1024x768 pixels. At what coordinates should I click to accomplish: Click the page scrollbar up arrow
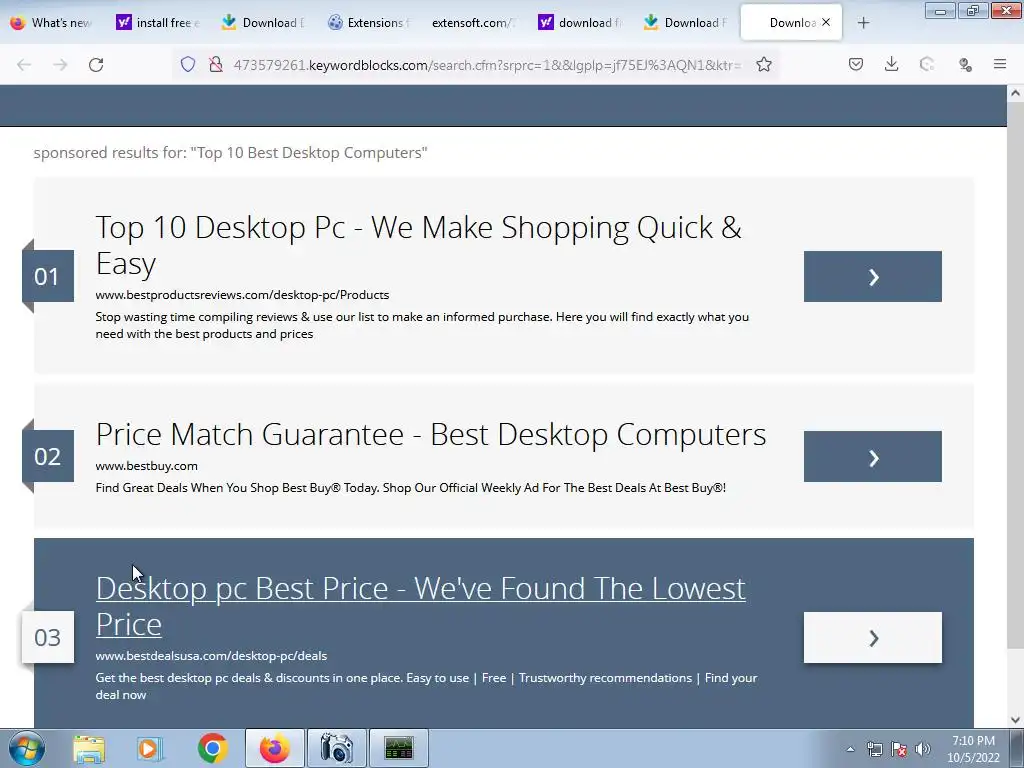point(1015,93)
